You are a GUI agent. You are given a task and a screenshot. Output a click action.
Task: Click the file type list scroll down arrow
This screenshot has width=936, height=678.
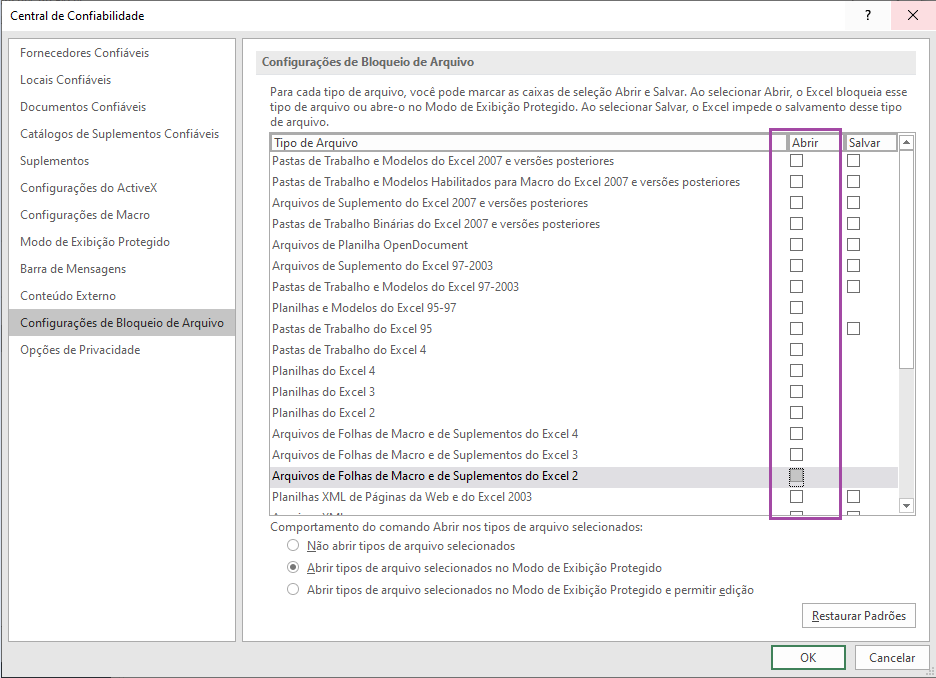(x=906, y=506)
